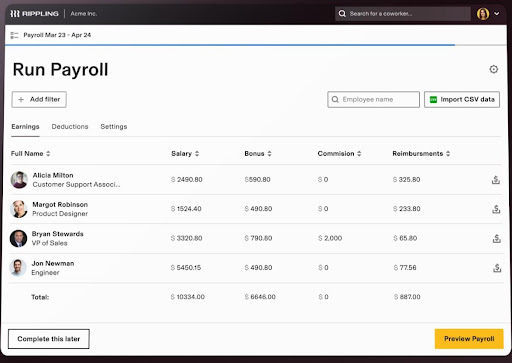Click the total salary $ 10334.00
Viewport: 512px width, 363px height.
188,297
